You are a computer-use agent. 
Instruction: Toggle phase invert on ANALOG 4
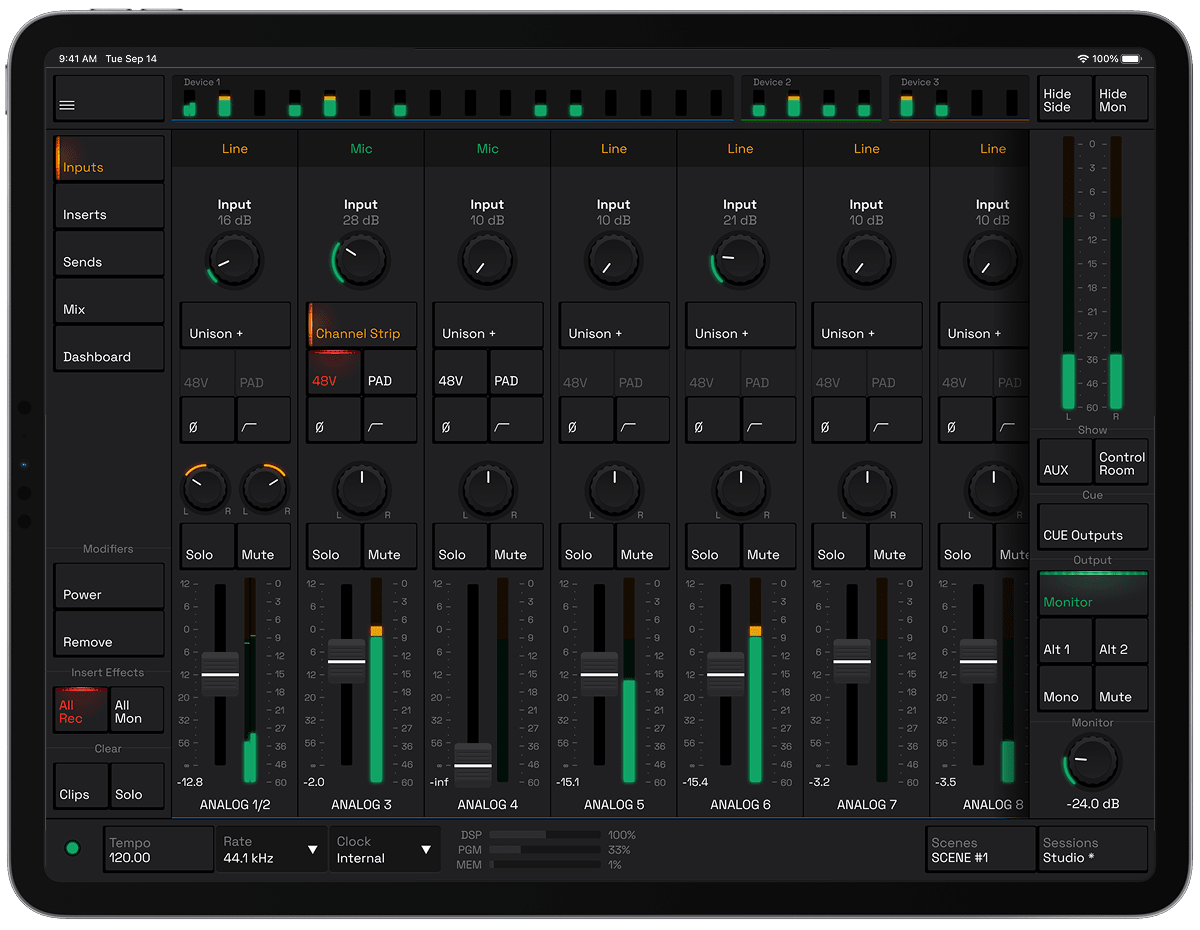tap(460, 420)
